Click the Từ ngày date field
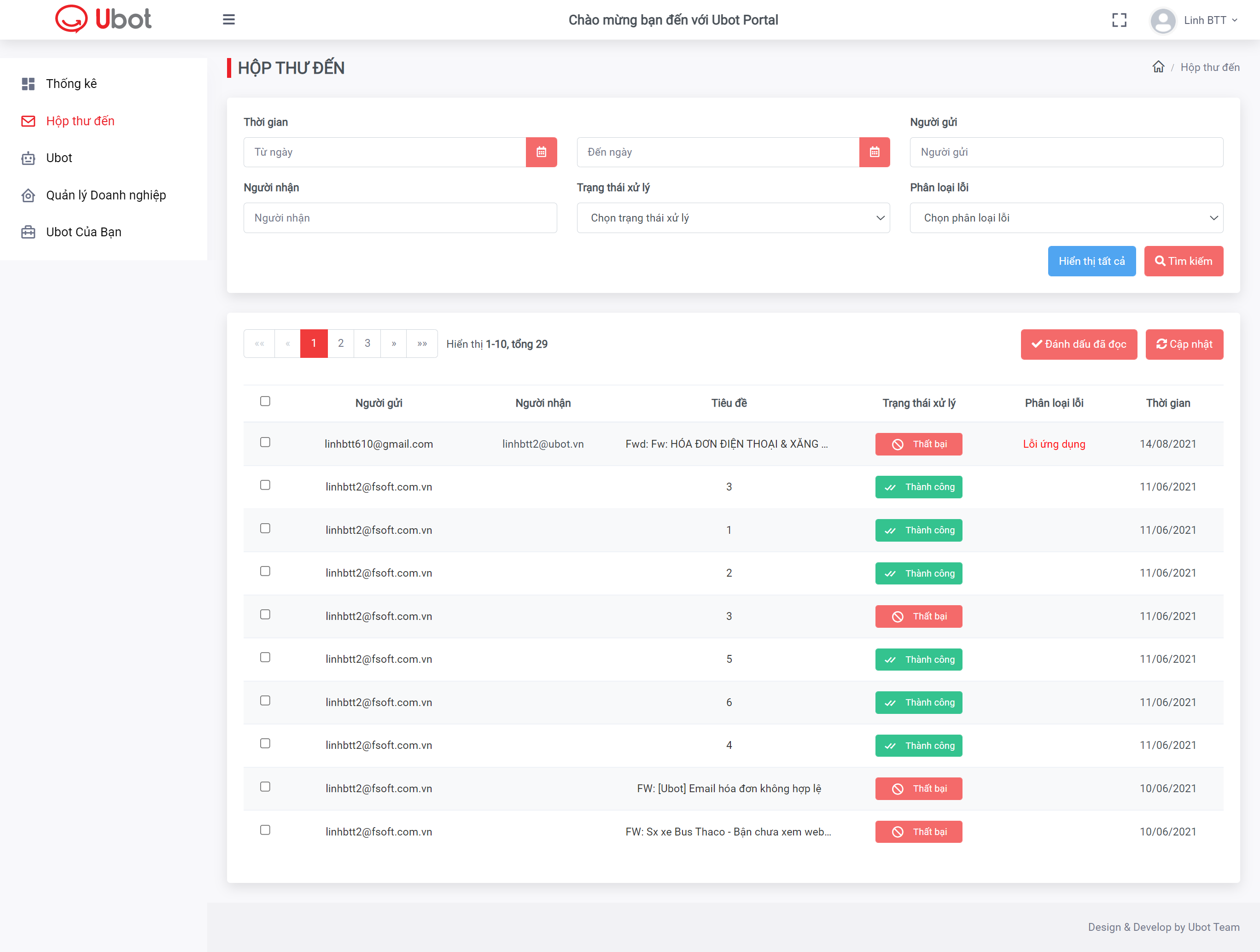Viewport: 1260px width, 952px height. pos(385,152)
